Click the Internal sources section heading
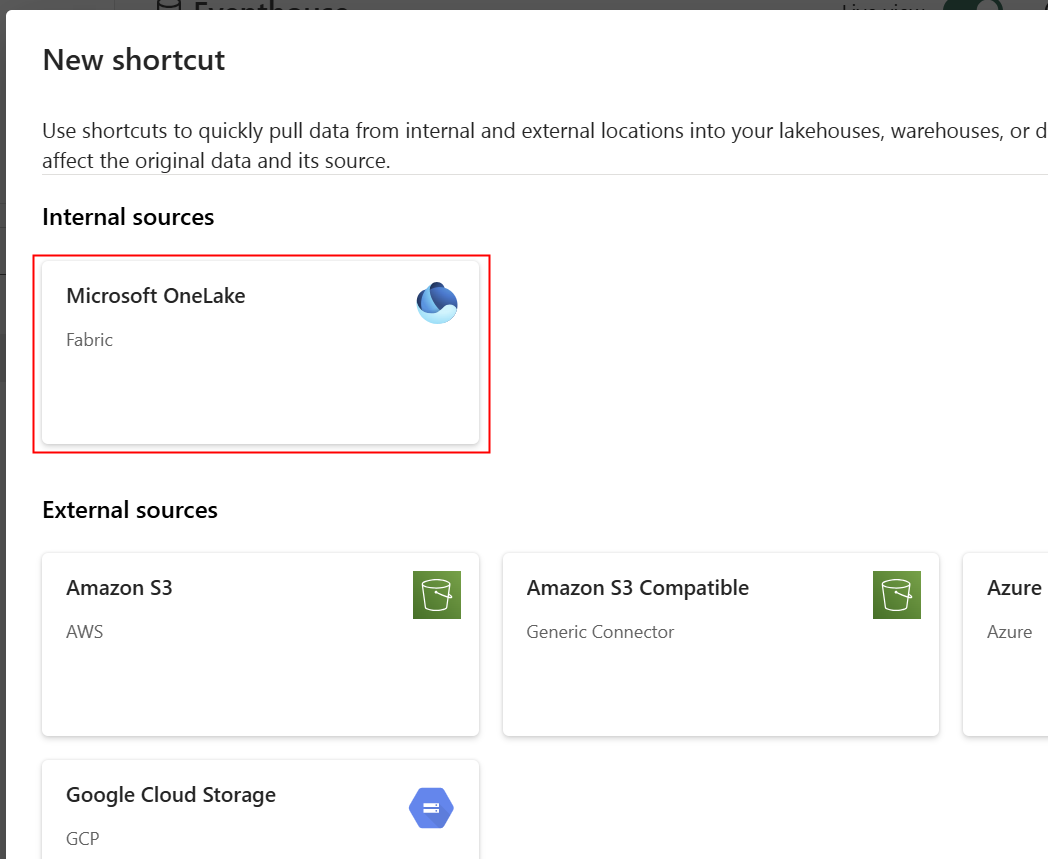1048x859 pixels. [128, 217]
